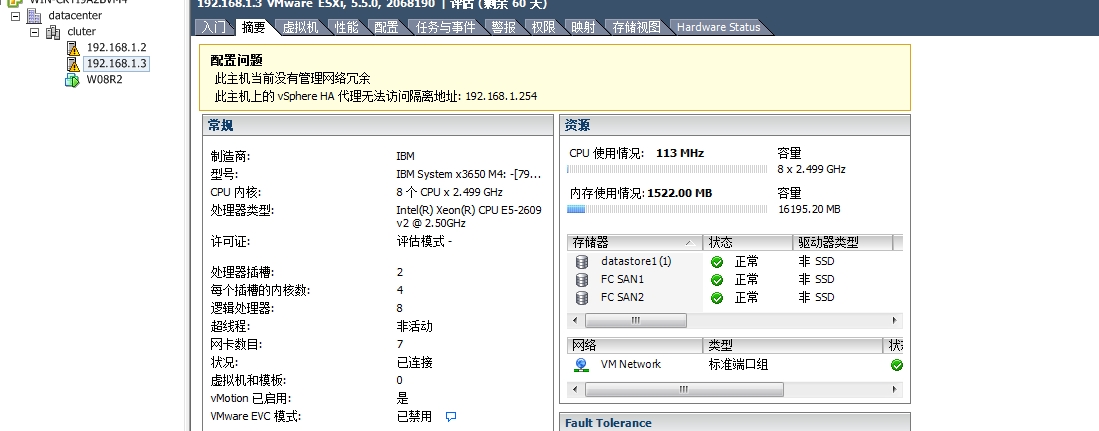Click the FC SAN1 datastore icon
The height and width of the screenshot is (431, 1099).
tap(582, 280)
